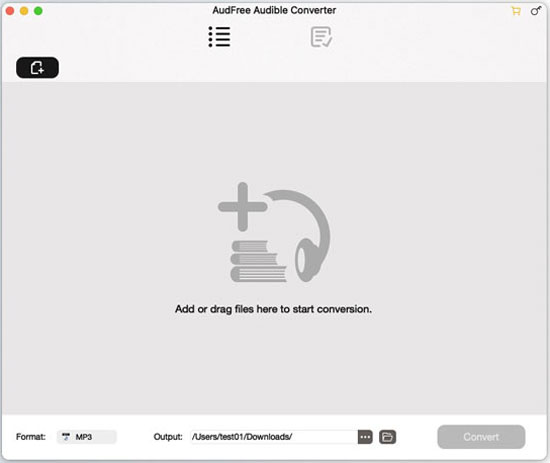The width and height of the screenshot is (550, 463).
Task: Click the add files button
Action: point(37,67)
